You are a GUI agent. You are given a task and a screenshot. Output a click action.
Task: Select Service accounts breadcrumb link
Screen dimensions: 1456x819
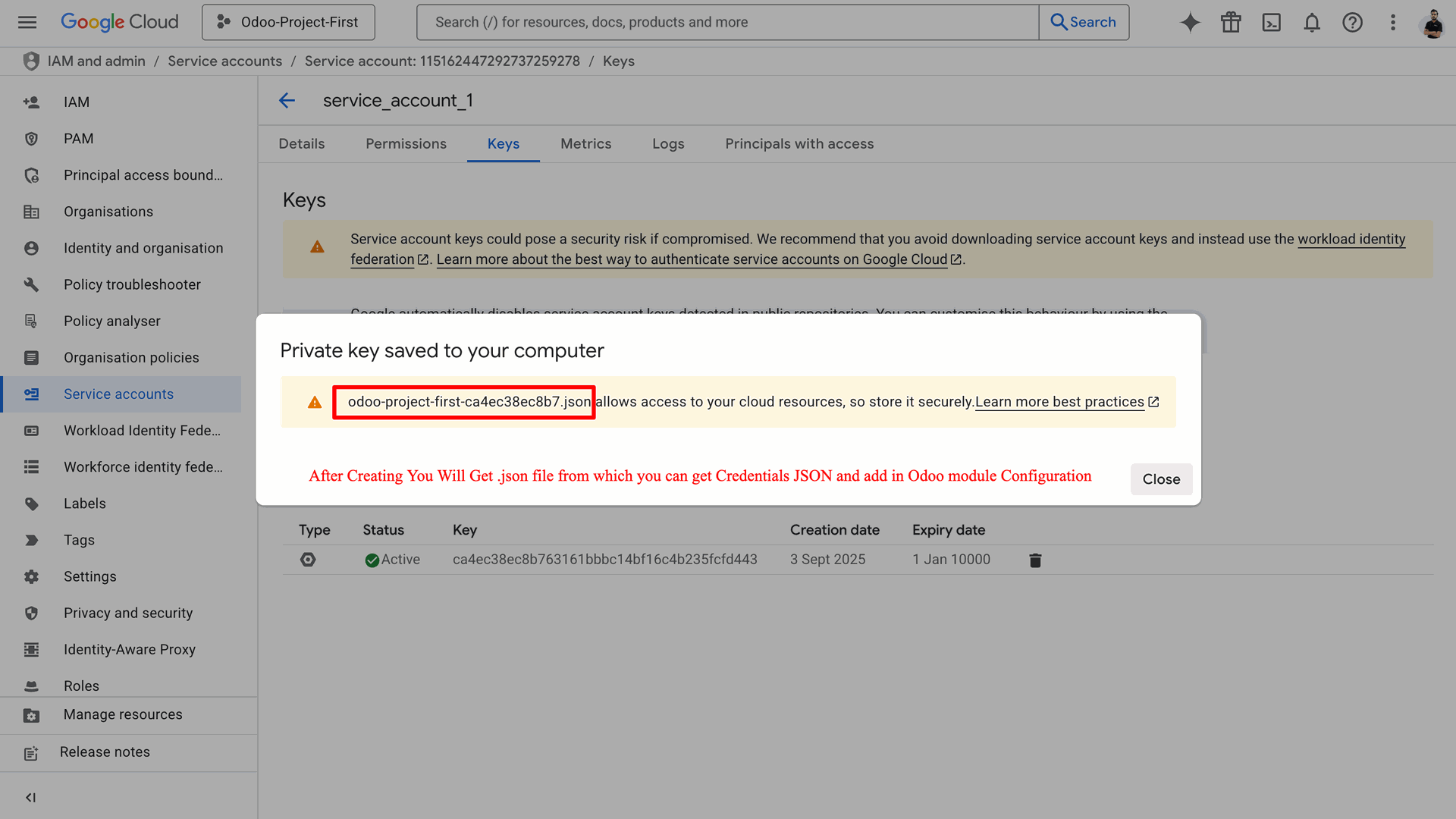tap(224, 61)
